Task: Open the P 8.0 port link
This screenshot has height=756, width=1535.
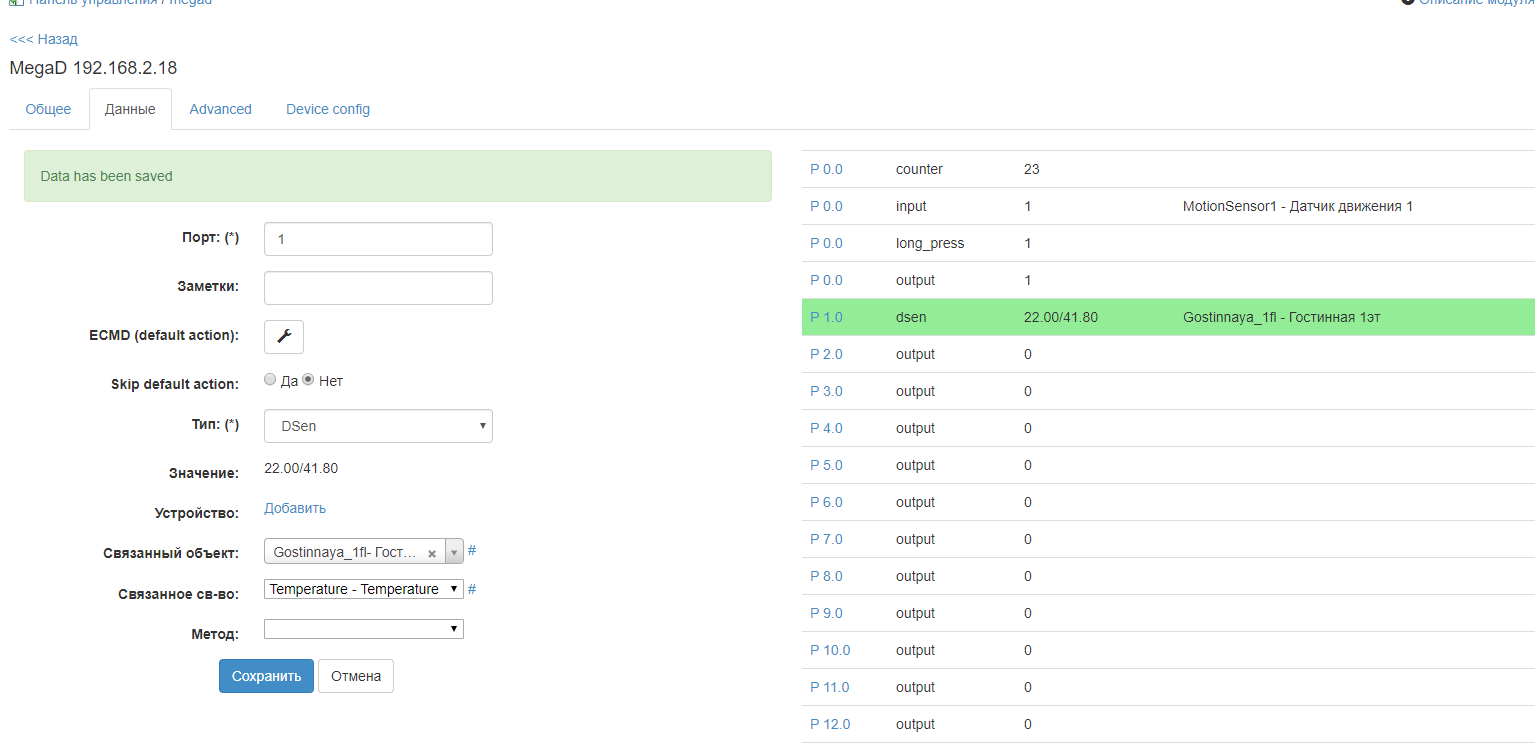Action: click(x=826, y=576)
